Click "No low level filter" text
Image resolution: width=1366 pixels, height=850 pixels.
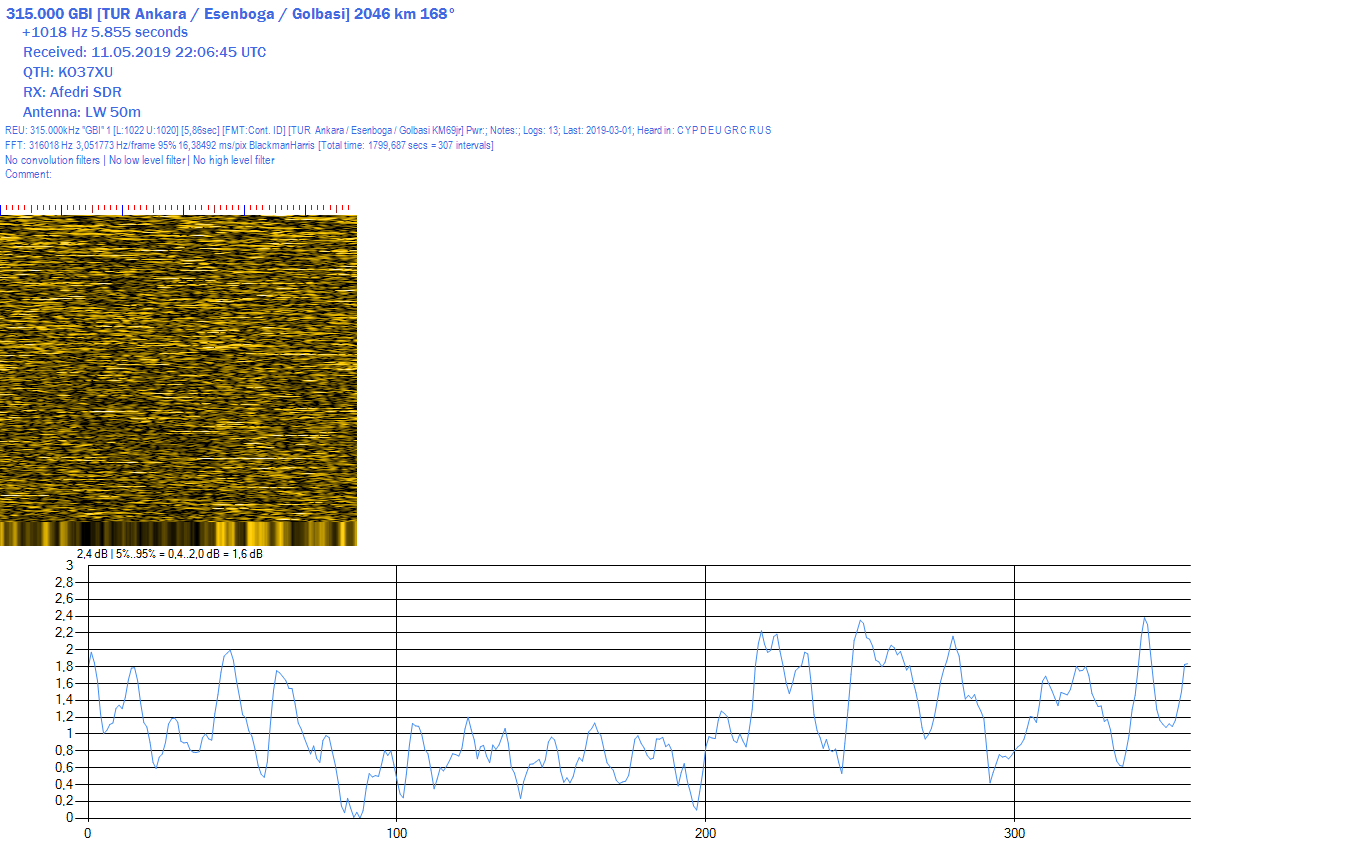tap(147, 160)
